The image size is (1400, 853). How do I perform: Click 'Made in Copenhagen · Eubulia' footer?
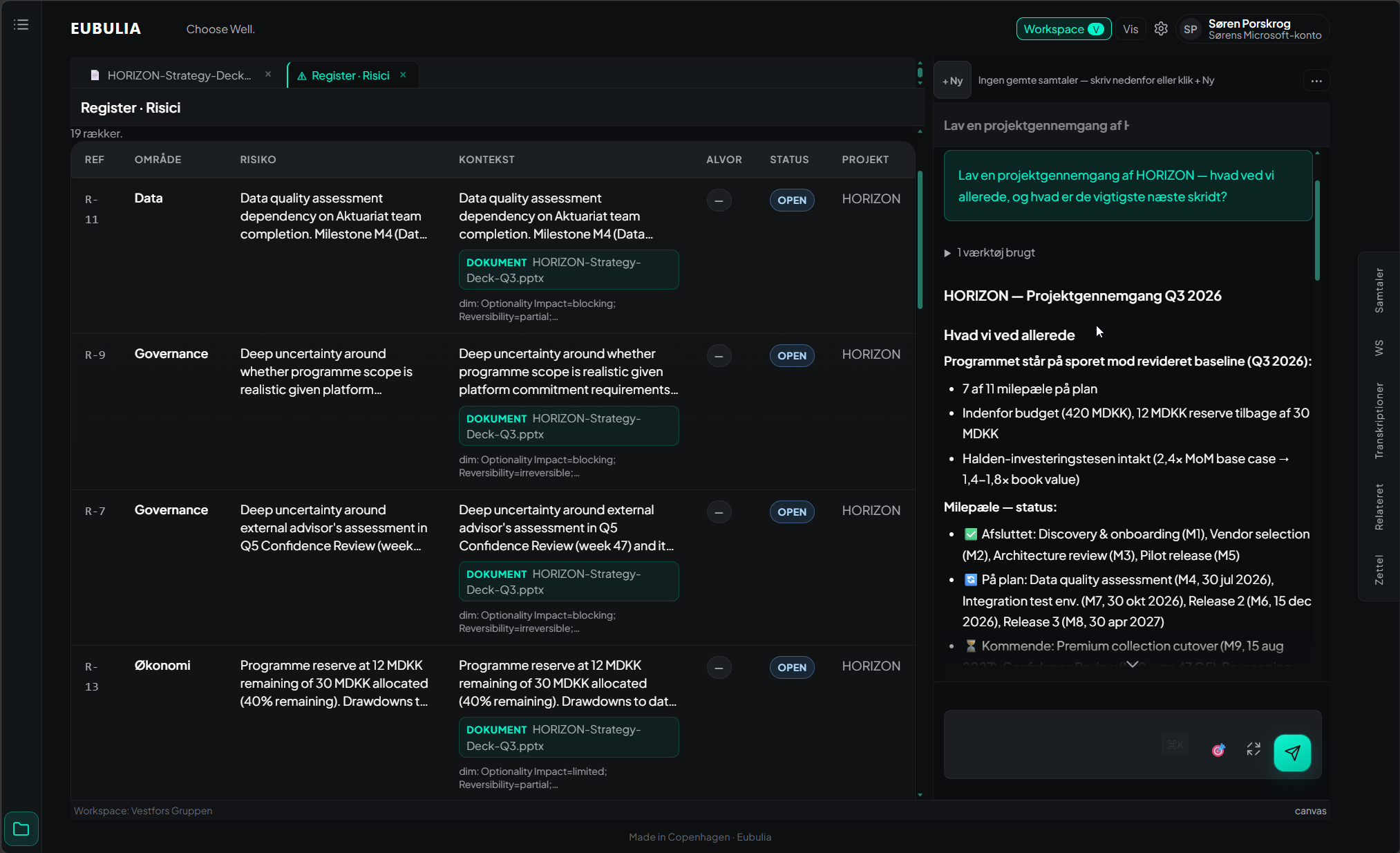click(700, 837)
